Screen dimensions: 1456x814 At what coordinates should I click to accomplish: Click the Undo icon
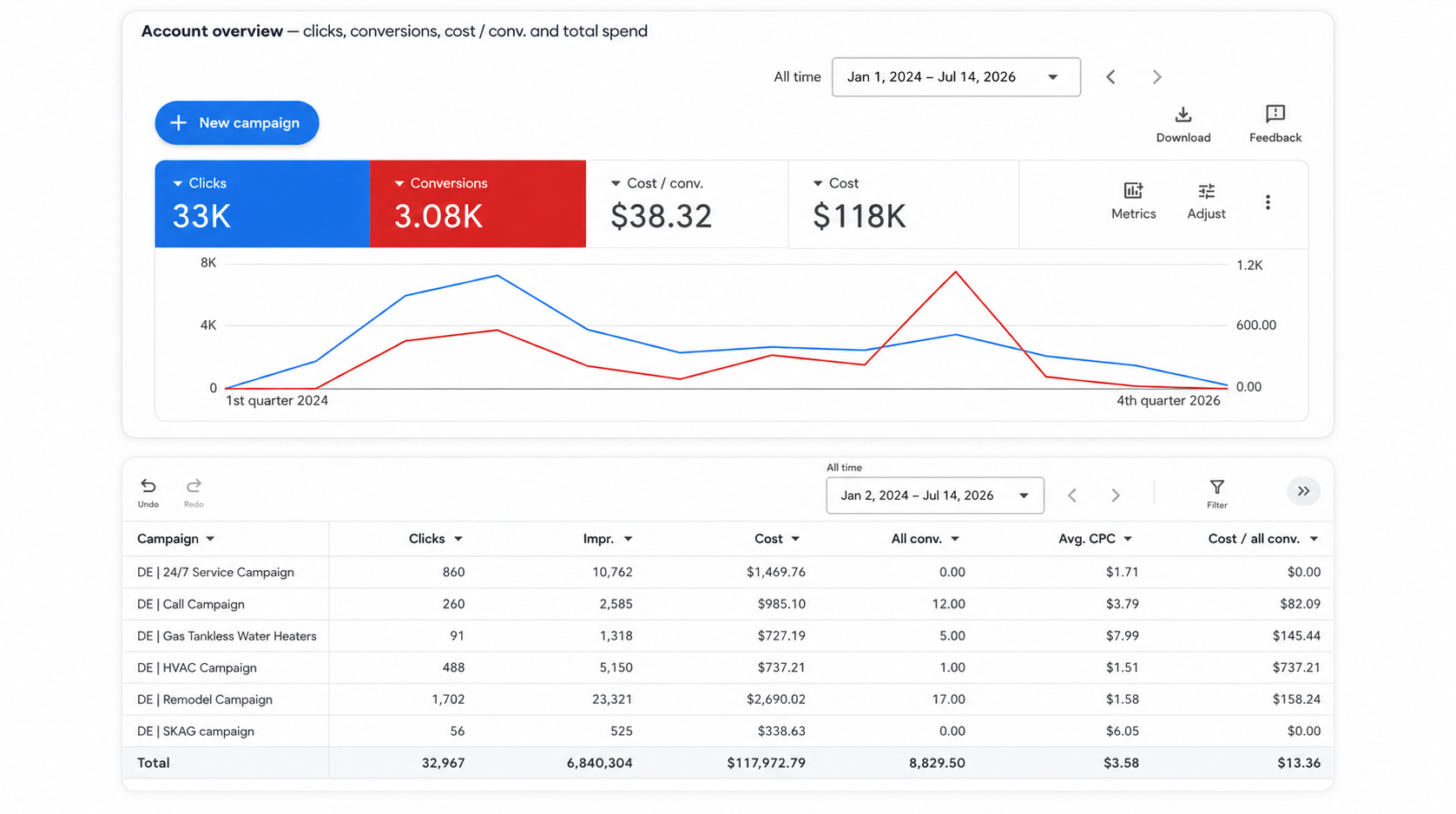click(148, 485)
